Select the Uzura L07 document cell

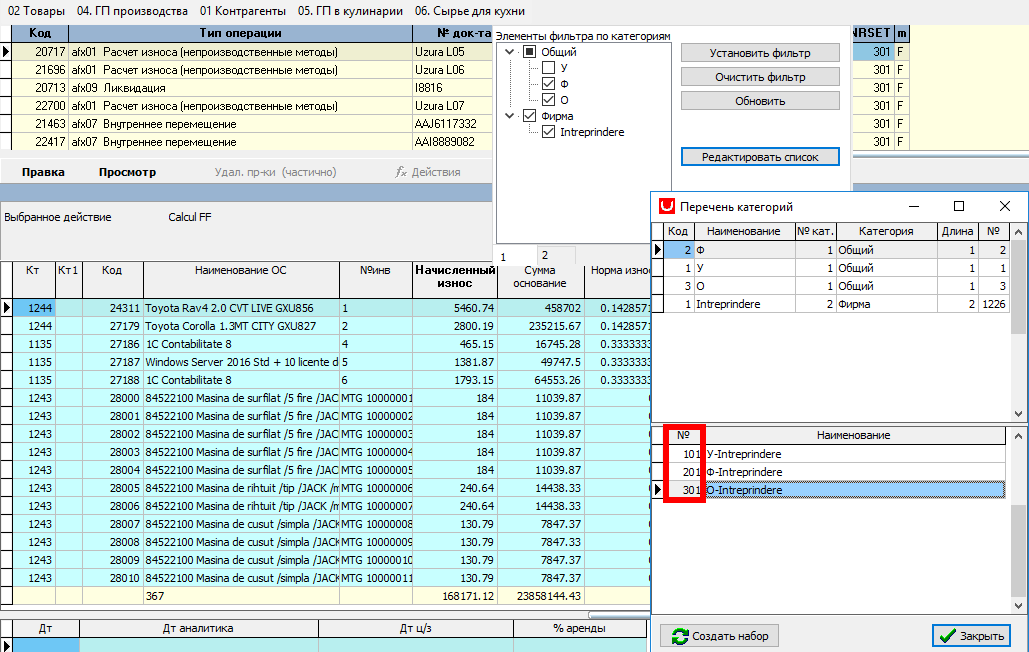click(x=452, y=106)
